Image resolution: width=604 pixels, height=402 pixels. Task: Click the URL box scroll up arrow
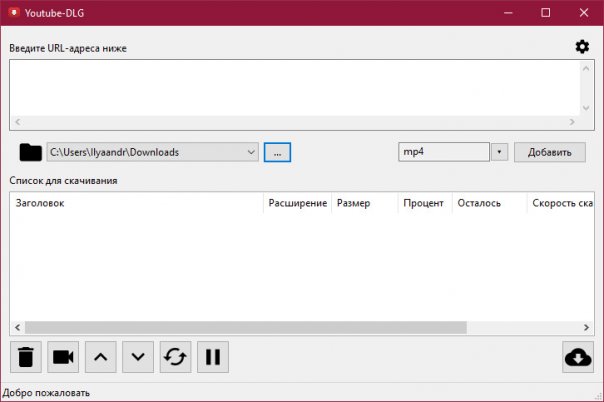(x=586, y=69)
